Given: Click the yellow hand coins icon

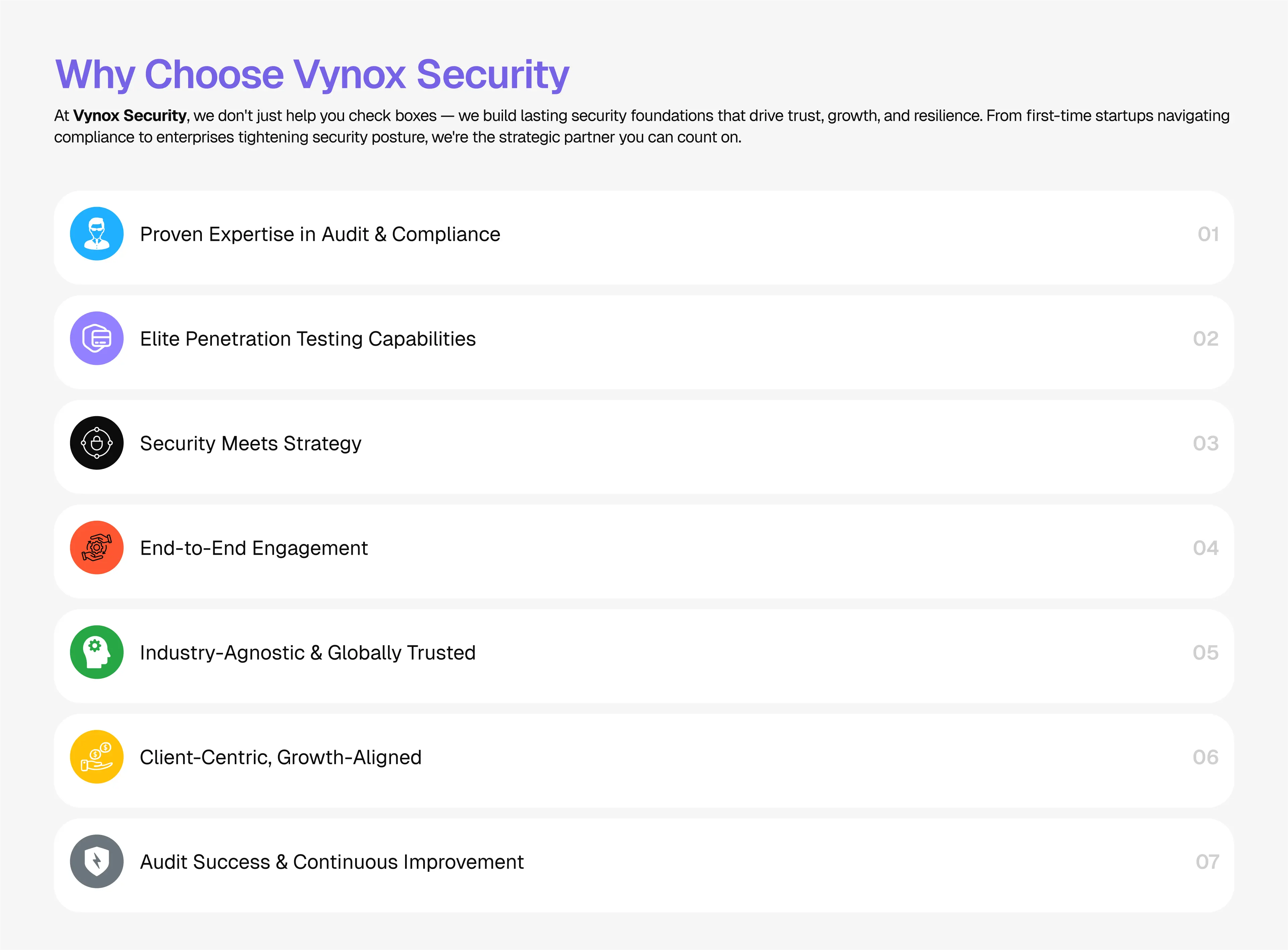Looking at the screenshot, I should 97,758.
